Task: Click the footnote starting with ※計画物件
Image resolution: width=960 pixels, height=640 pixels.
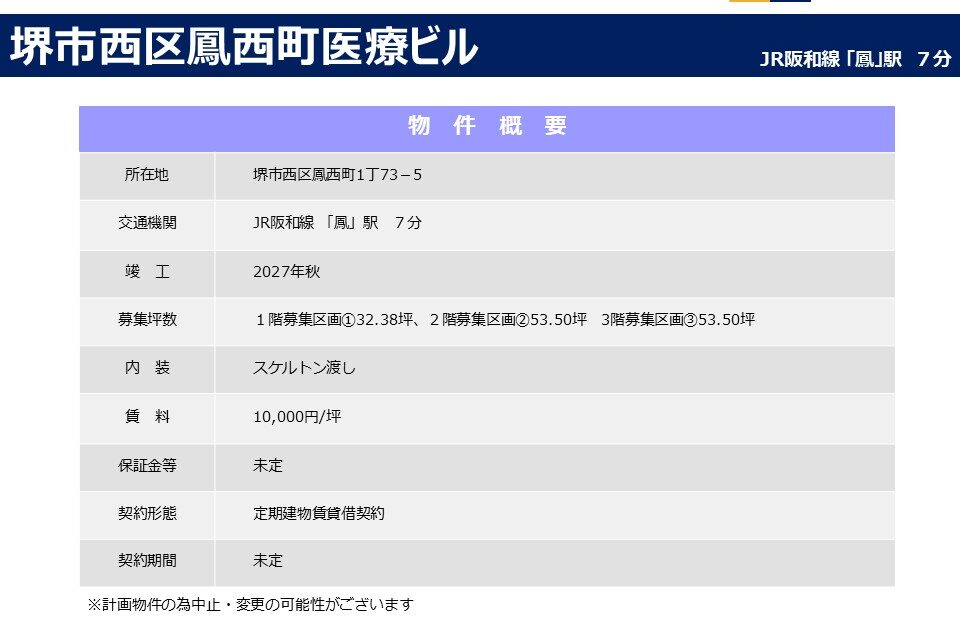Action: coord(250,605)
